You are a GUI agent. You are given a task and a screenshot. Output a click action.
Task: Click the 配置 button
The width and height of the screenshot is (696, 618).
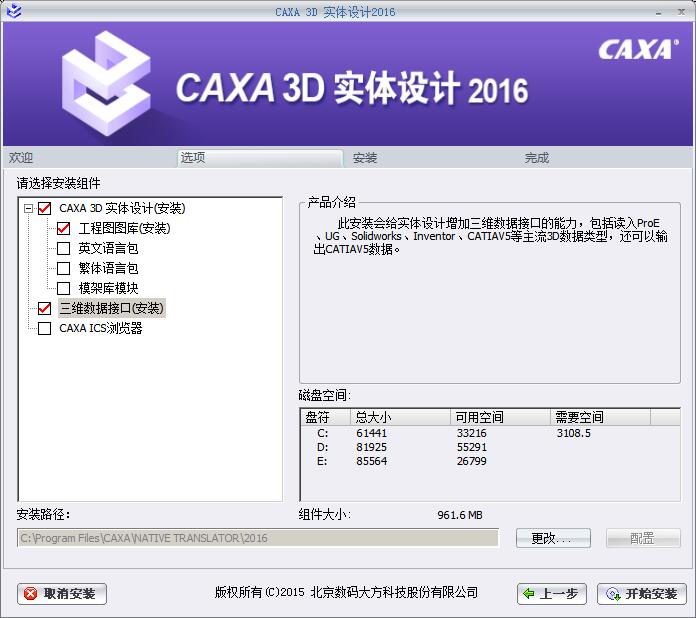click(643, 538)
